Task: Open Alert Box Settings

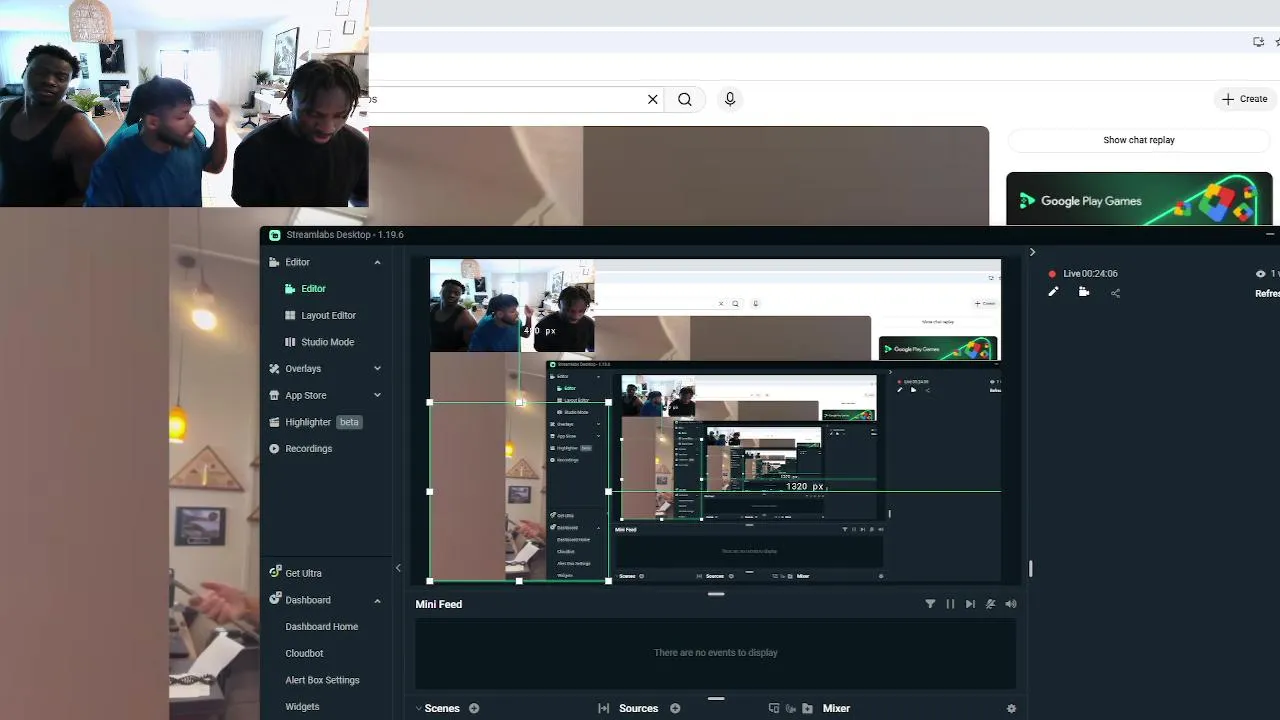Action: [322, 680]
